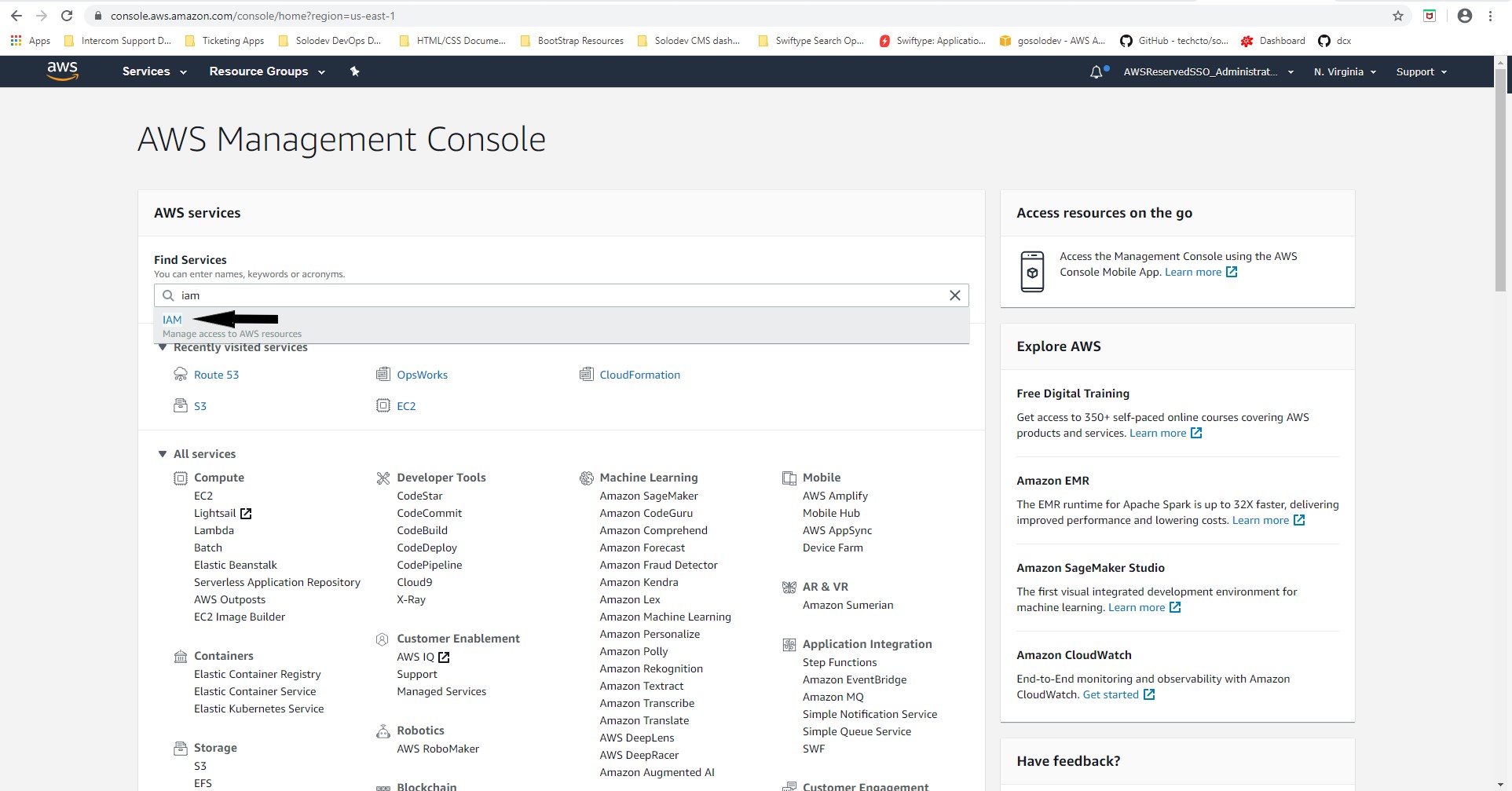Viewport: 1512px width, 791px height.
Task: Open the Services menu
Action: pos(154,71)
